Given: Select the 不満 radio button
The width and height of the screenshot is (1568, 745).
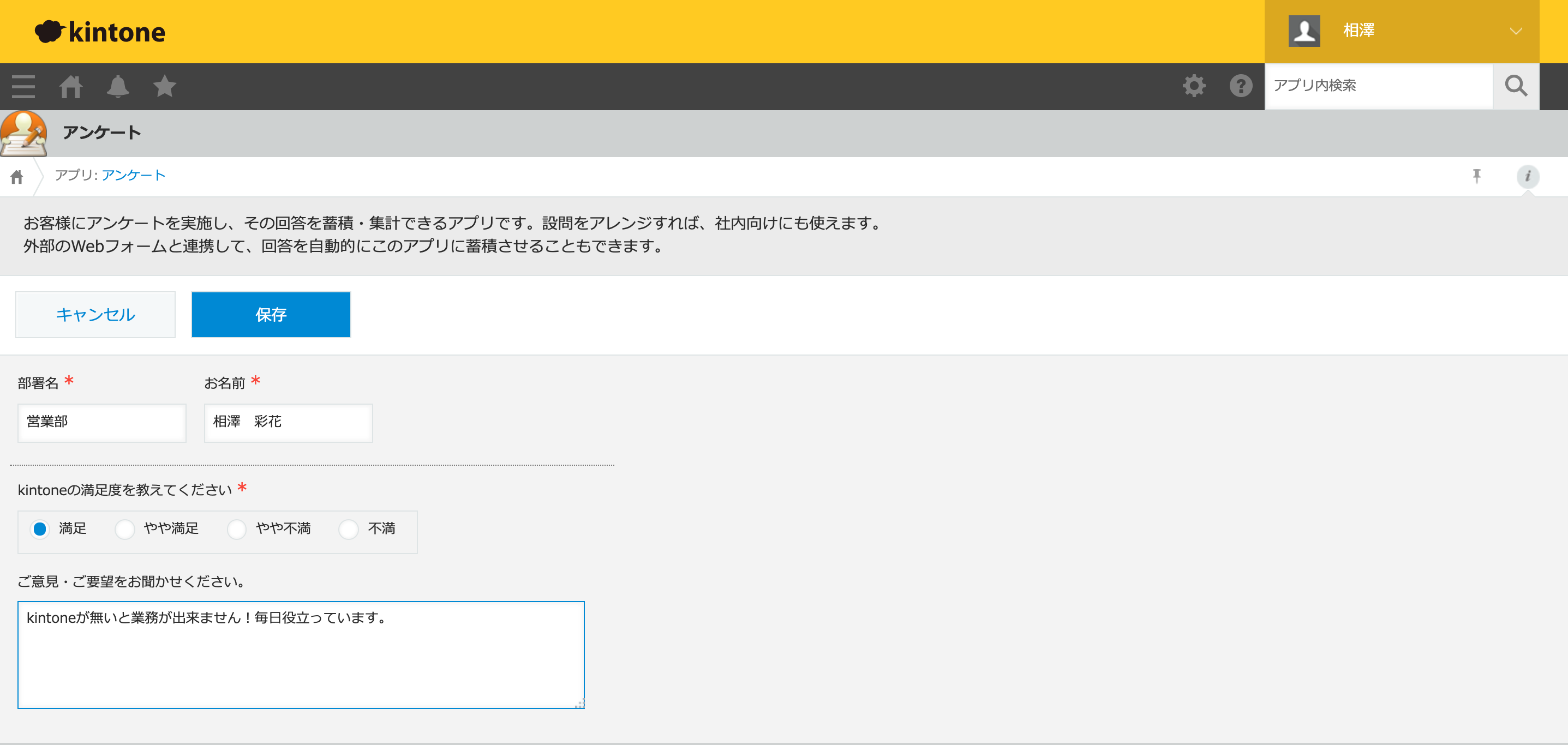Looking at the screenshot, I should point(349,529).
